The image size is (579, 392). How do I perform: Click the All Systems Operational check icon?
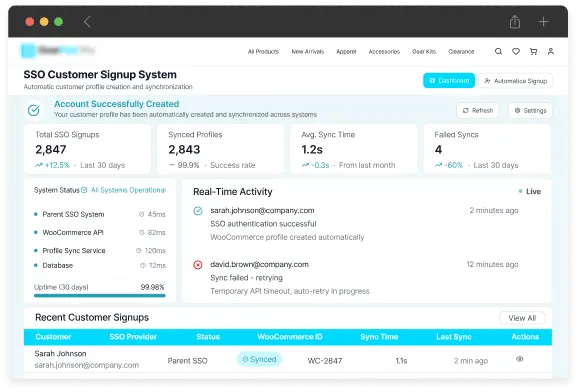84,190
